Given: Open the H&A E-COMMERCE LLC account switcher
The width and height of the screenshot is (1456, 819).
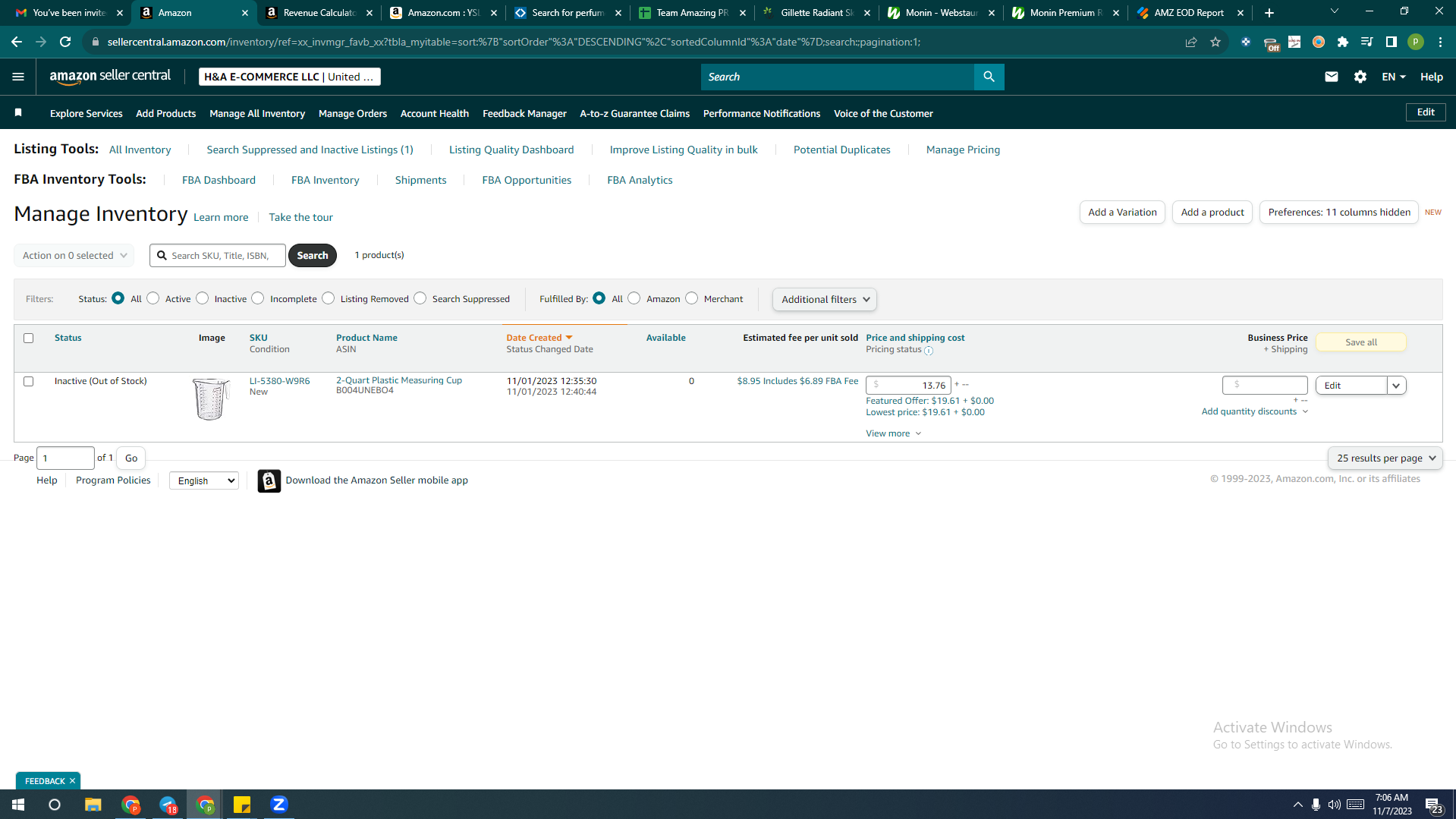Looking at the screenshot, I should click(290, 77).
